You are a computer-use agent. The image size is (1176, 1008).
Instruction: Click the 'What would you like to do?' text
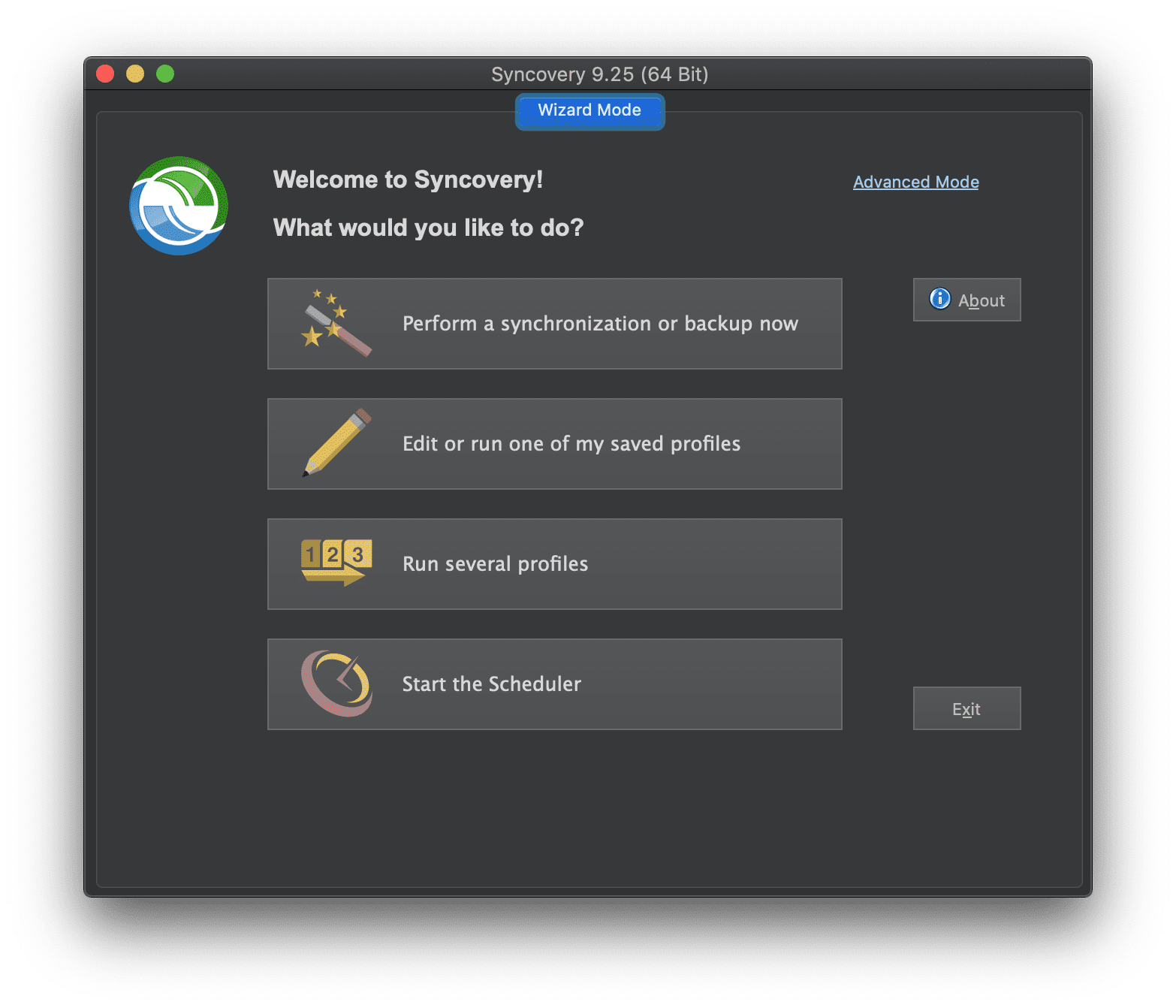click(x=428, y=228)
